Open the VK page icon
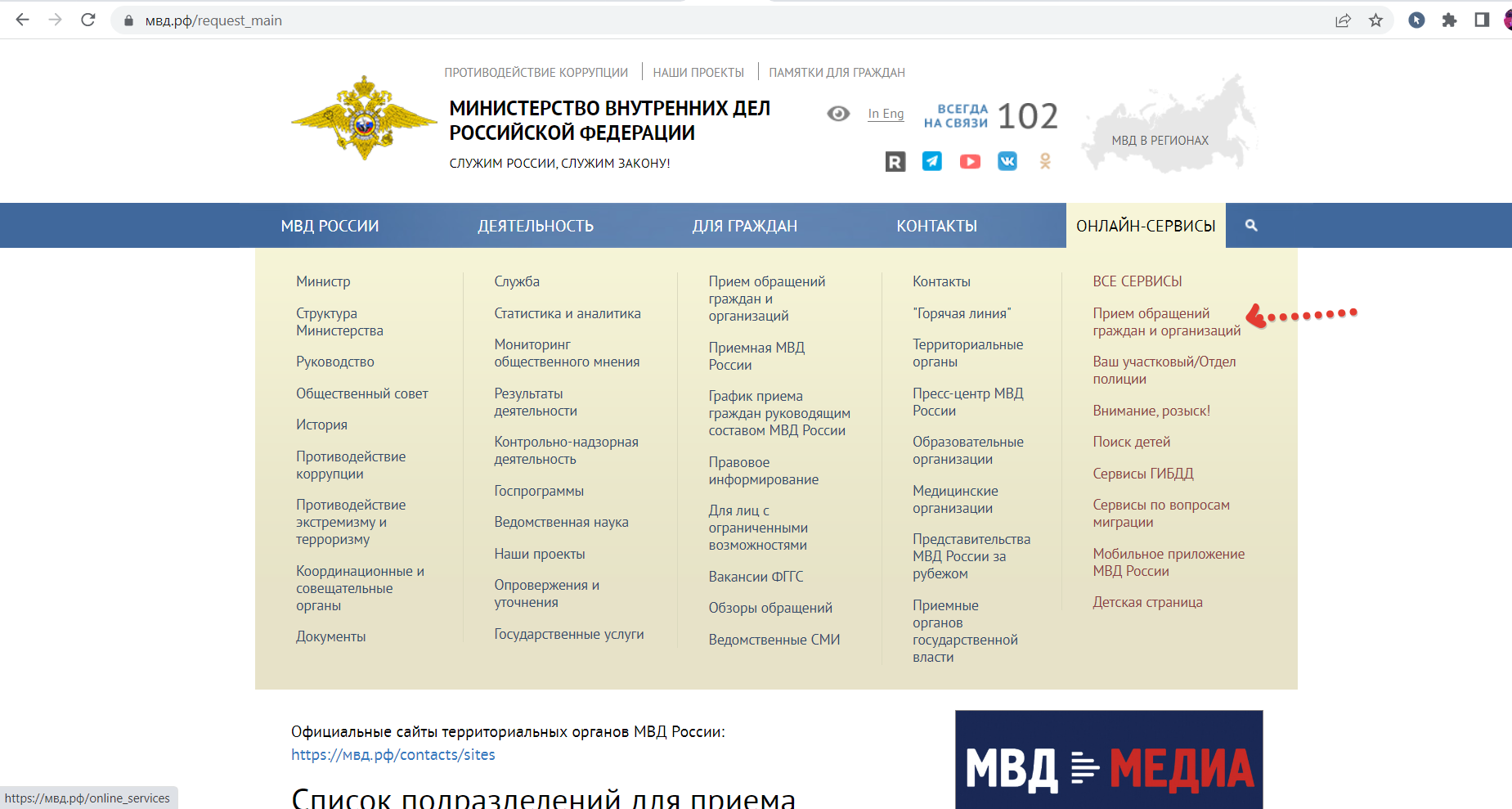This screenshot has width=1512, height=809. [1007, 161]
